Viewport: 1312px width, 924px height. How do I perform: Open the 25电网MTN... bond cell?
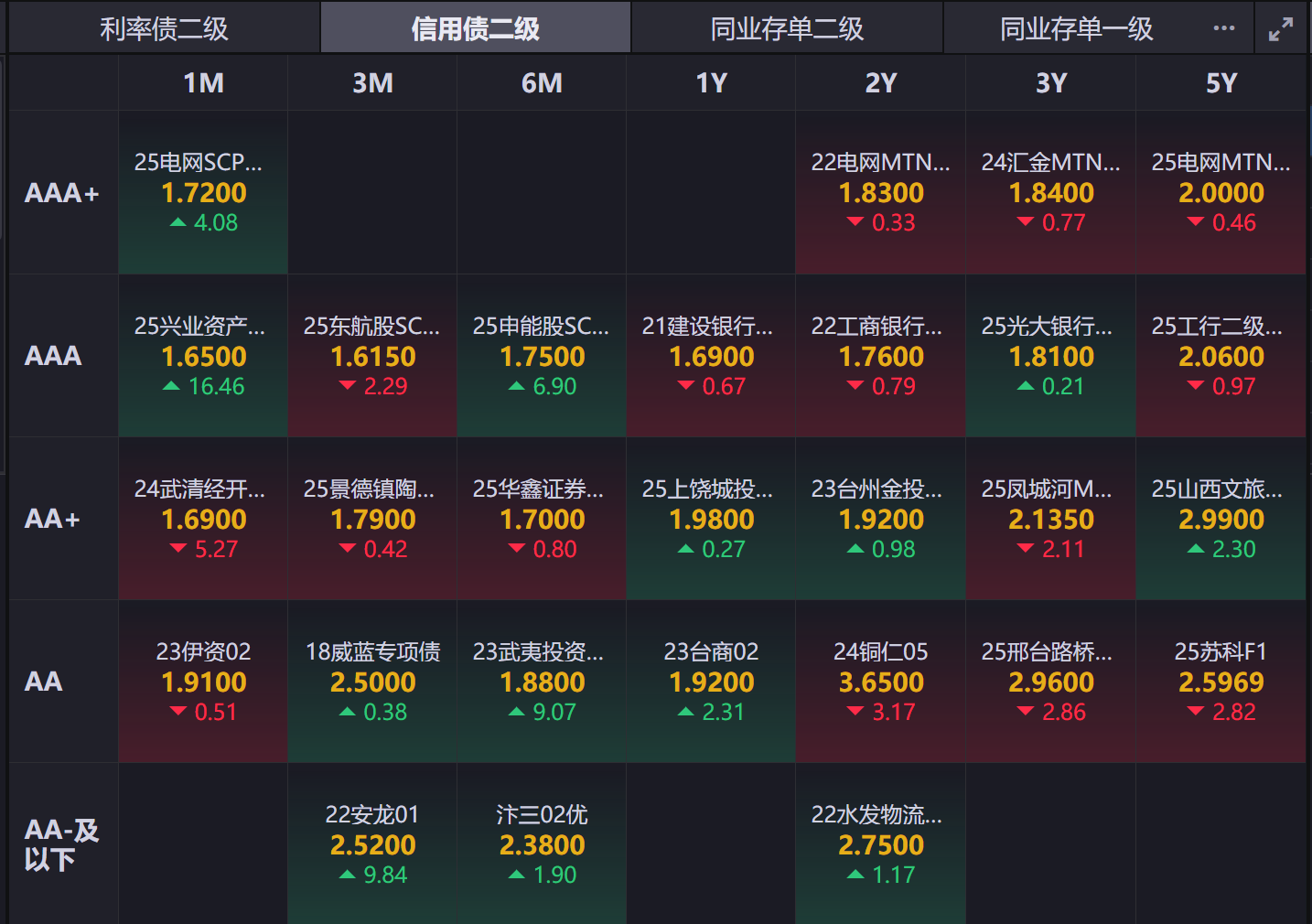coord(1221,193)
